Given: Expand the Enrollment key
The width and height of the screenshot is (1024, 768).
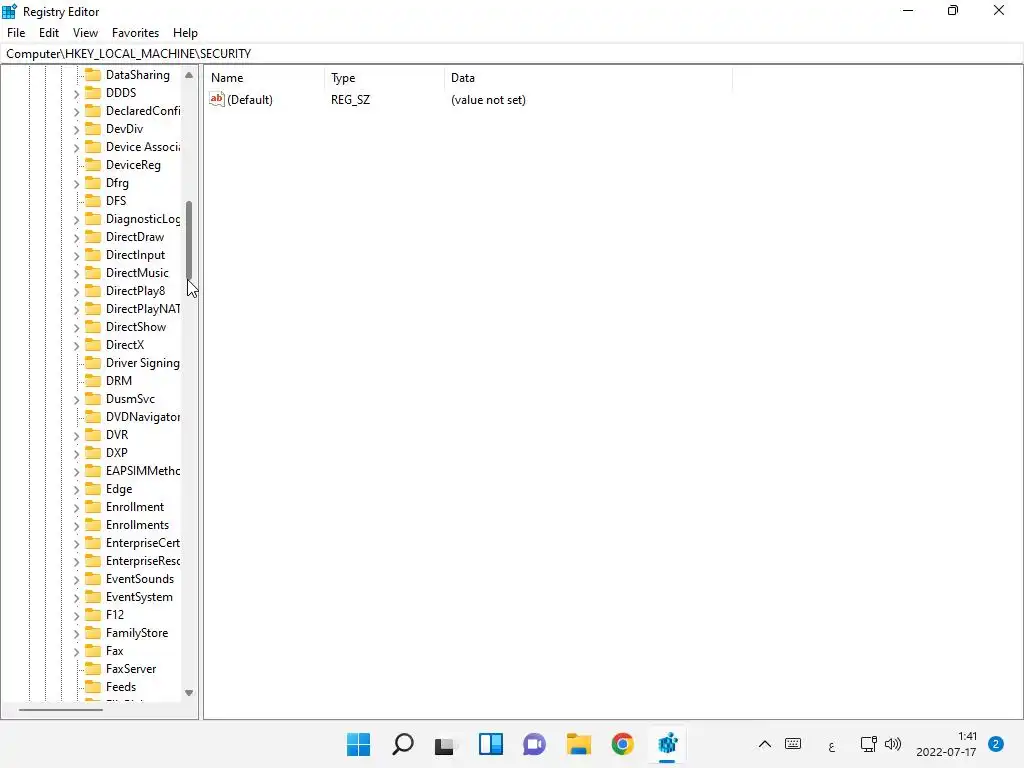Looking at the screenshot, I should click(x=76, y=507).
